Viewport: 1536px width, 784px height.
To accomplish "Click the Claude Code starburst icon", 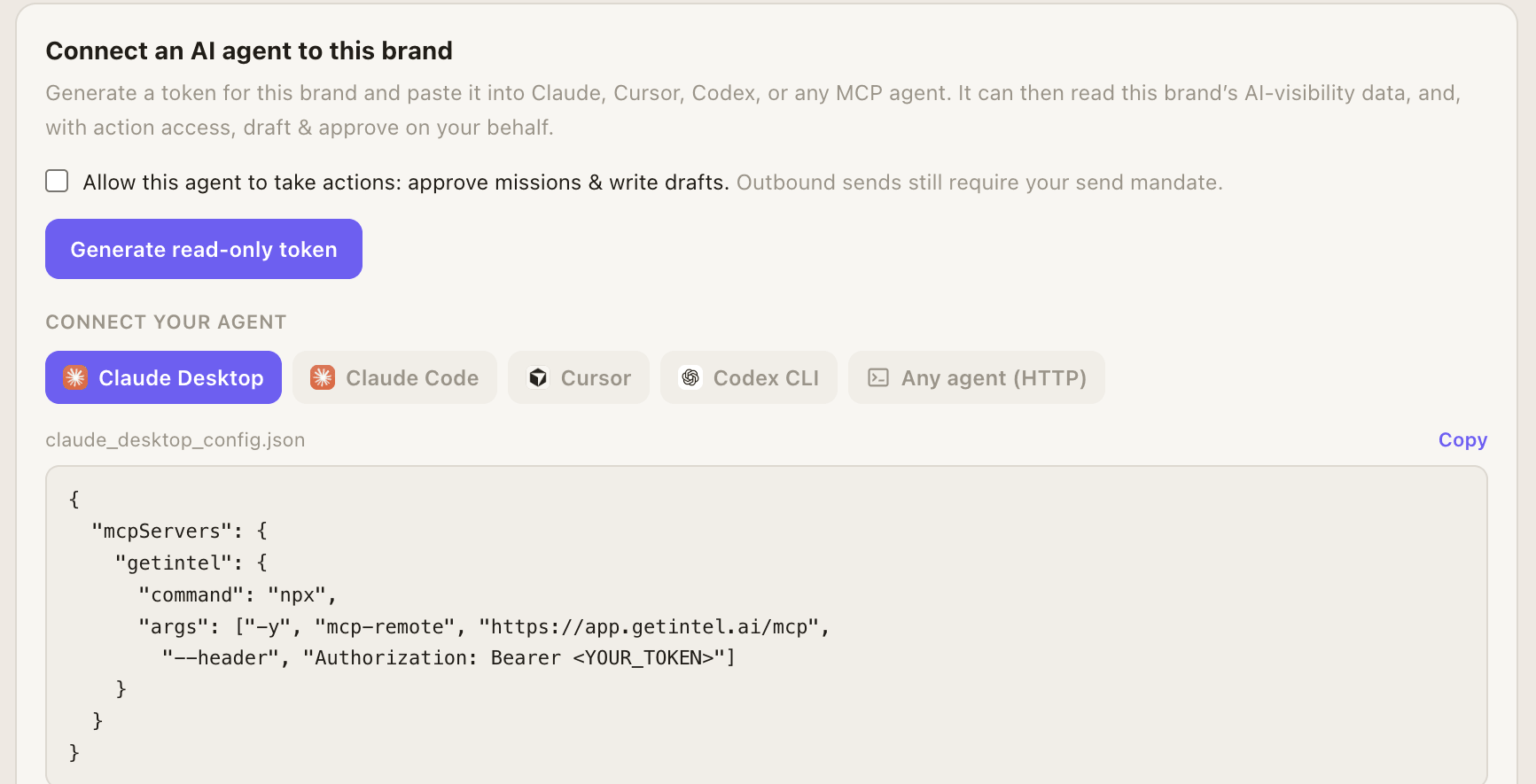I will point(323,377).
